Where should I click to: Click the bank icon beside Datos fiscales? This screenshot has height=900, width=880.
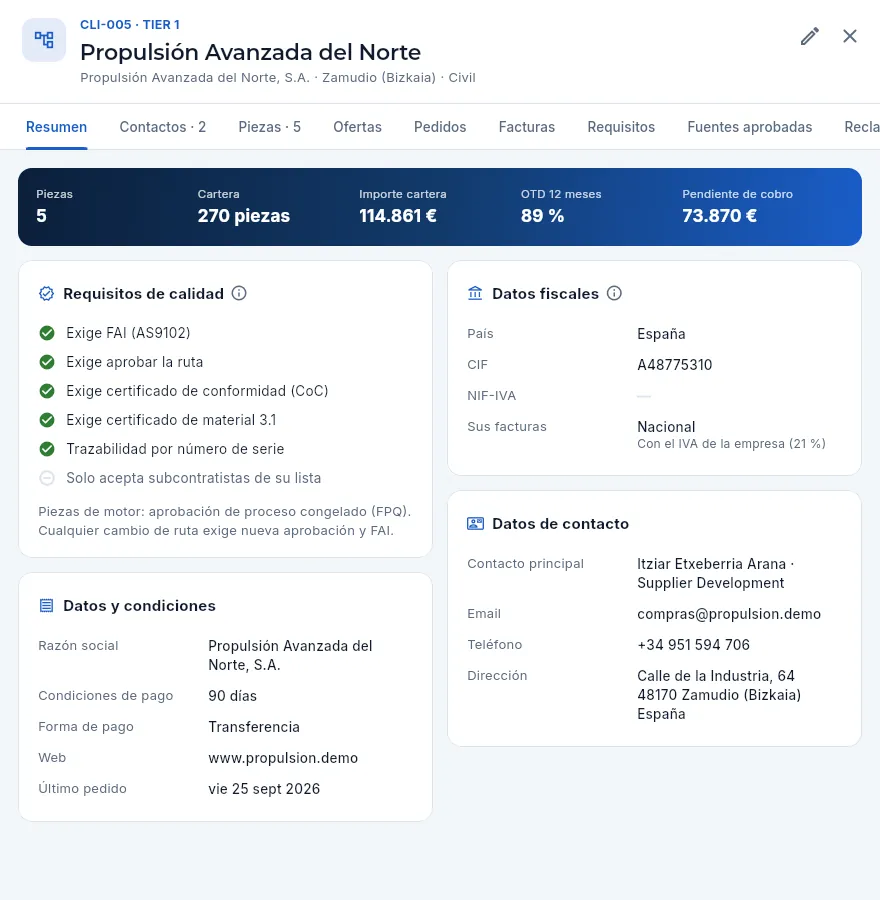tap(475, 293)
